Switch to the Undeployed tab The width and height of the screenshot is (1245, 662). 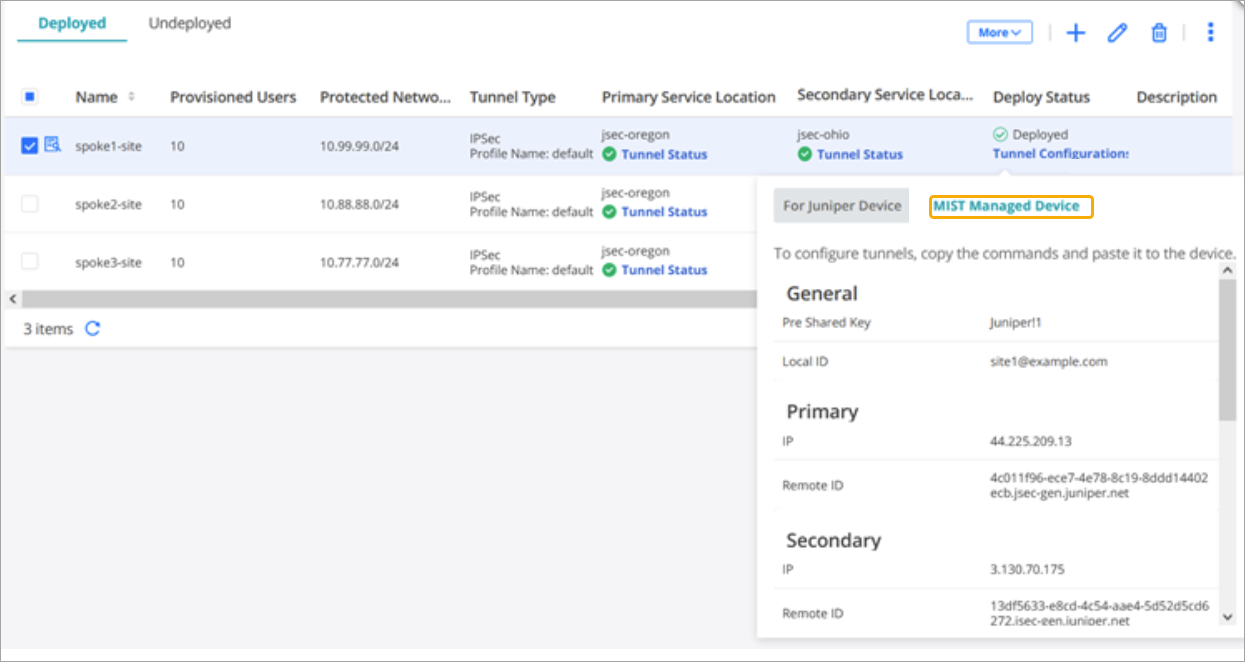189,23
